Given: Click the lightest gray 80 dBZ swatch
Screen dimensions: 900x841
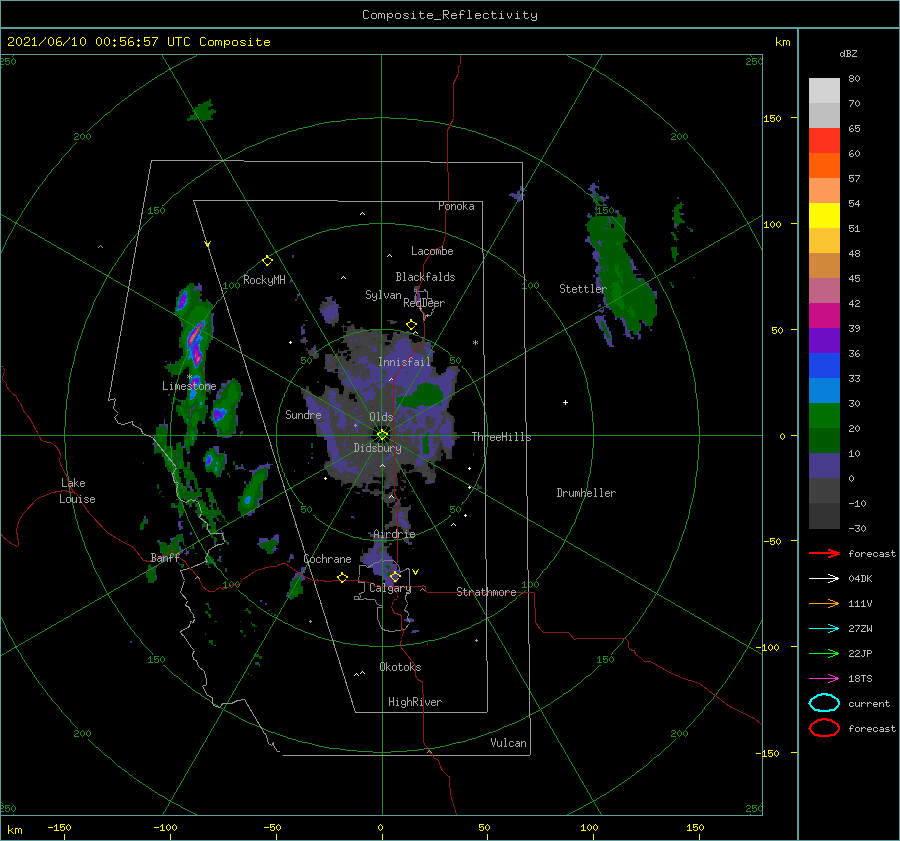Looking at the screenshot, I should (824, 90).
